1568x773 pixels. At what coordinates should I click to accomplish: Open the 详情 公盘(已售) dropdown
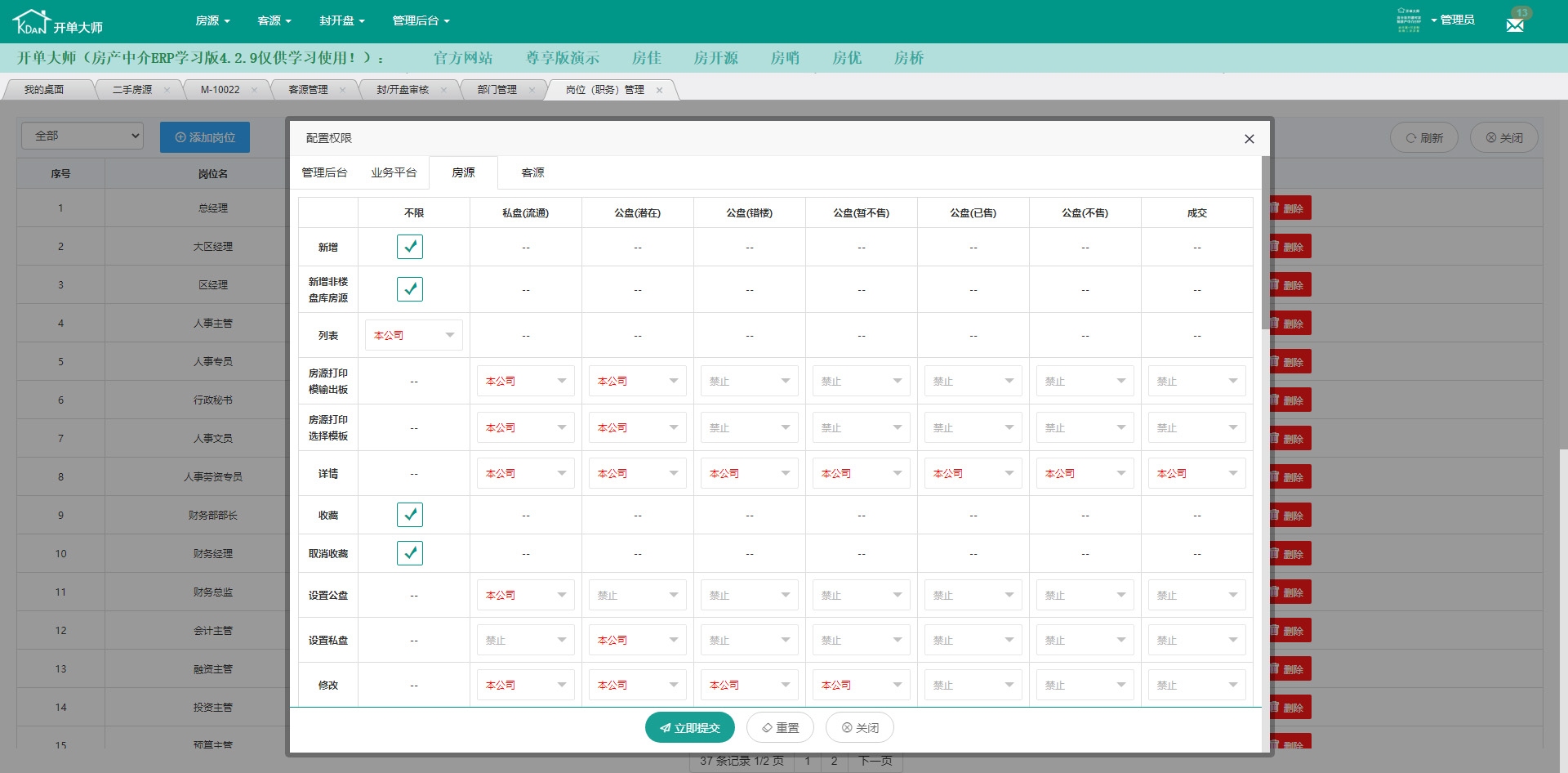[x=973, y=473]
